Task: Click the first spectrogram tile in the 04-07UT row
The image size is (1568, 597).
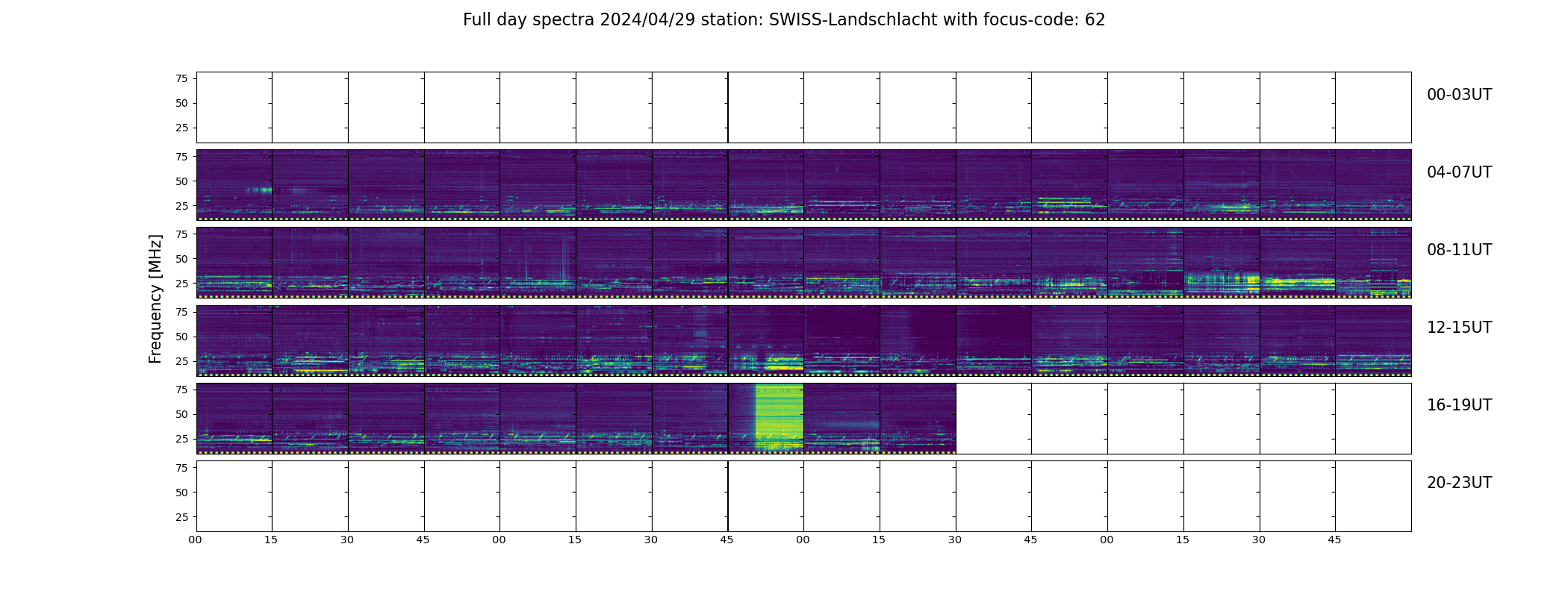Action: pos(234,185)
